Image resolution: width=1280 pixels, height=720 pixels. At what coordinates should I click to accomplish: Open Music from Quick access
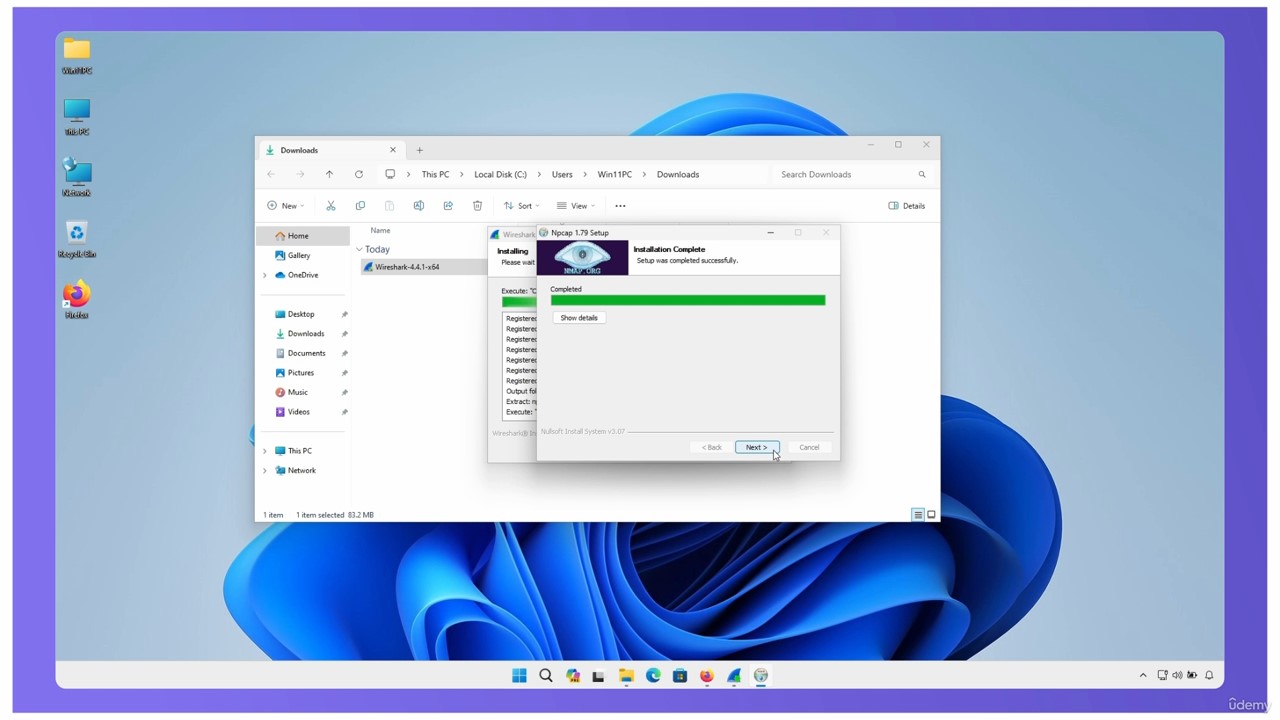click(297, 392)
